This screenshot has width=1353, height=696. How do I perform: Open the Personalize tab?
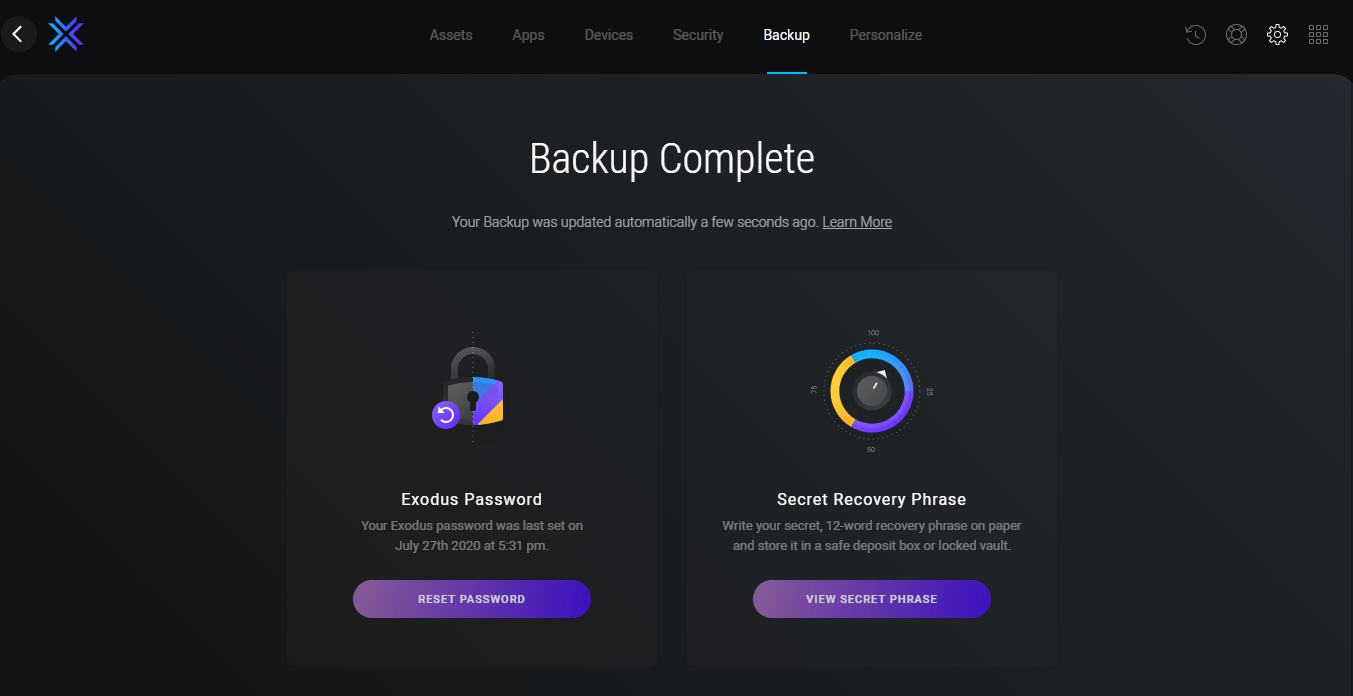point(886,35)
